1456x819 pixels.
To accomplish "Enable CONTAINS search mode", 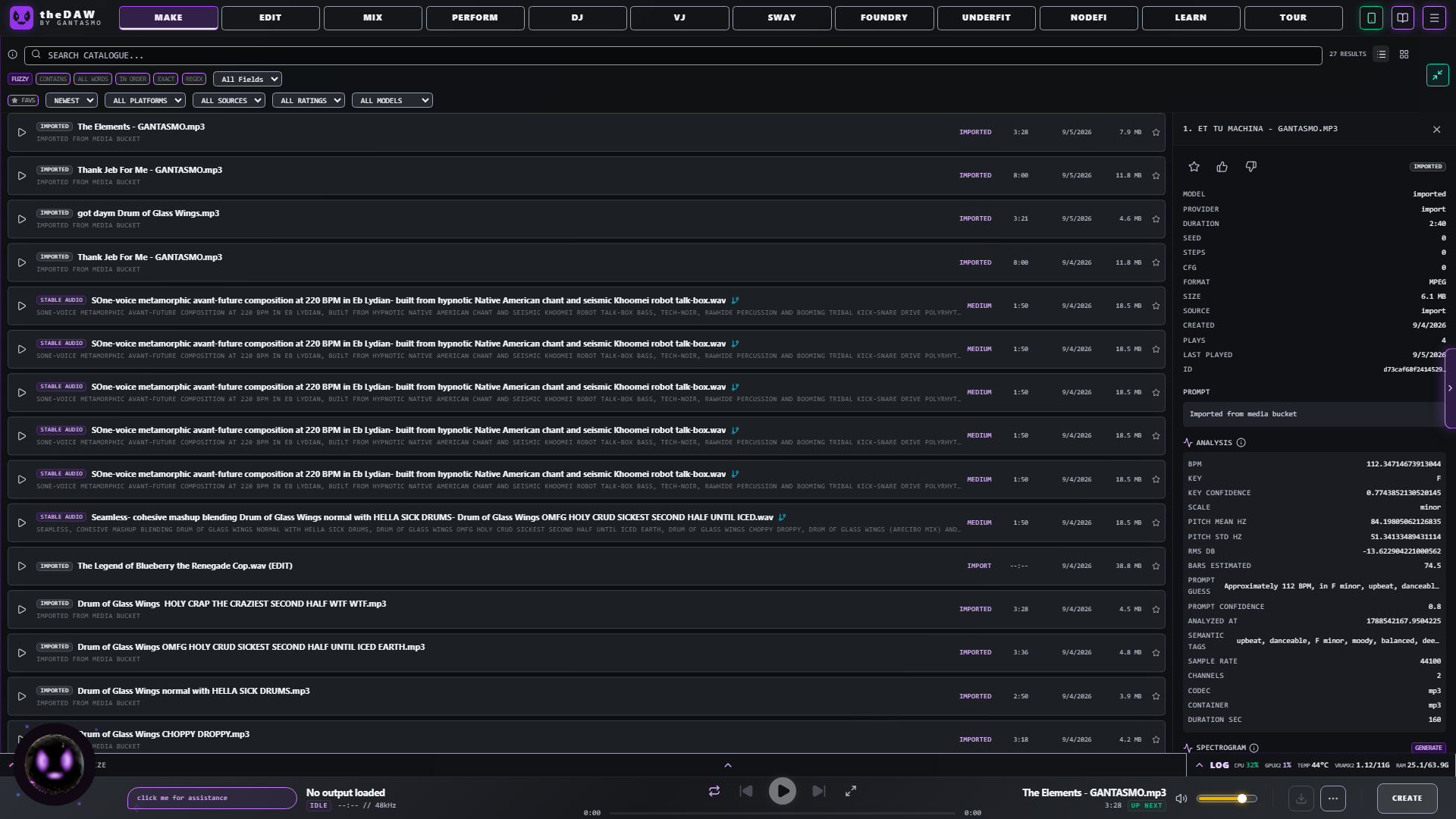I will (53, 79).
